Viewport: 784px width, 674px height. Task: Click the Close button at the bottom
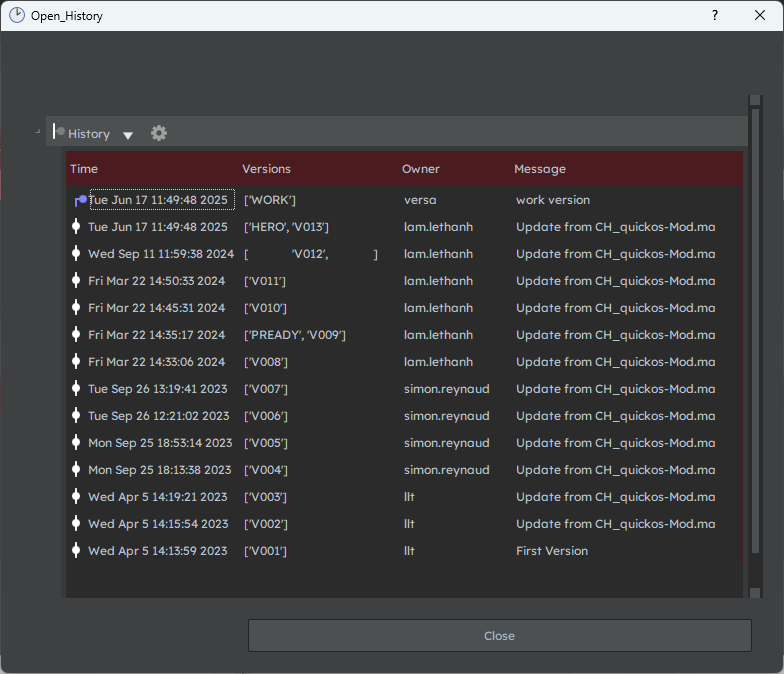[x=500, y=636]
